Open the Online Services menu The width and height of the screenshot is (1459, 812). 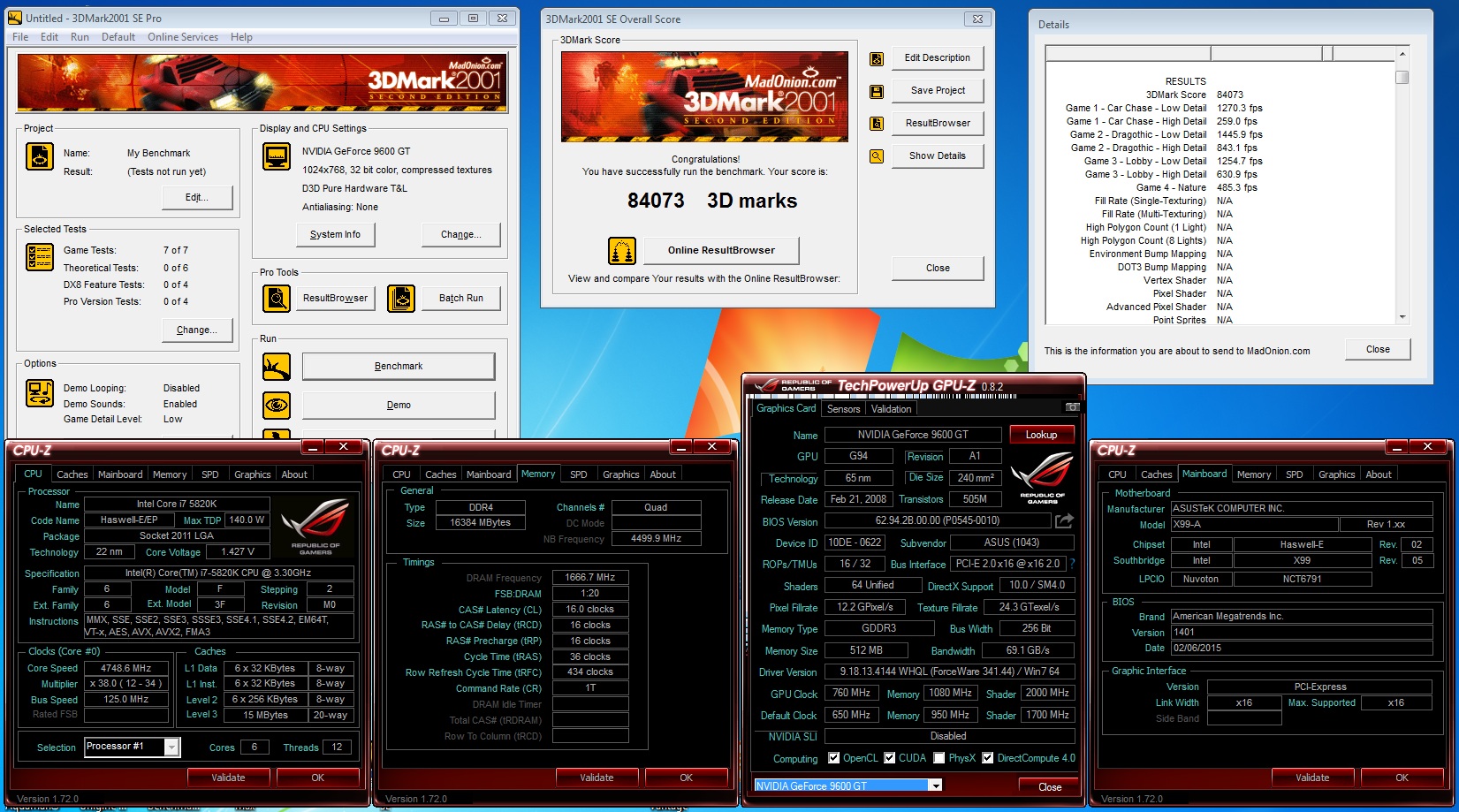183,37
